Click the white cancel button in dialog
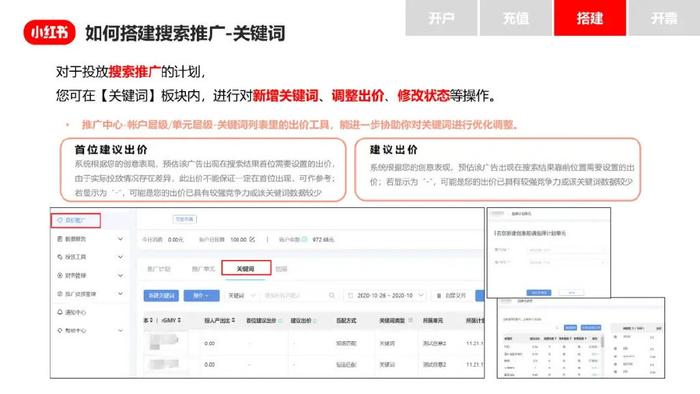 571,293
